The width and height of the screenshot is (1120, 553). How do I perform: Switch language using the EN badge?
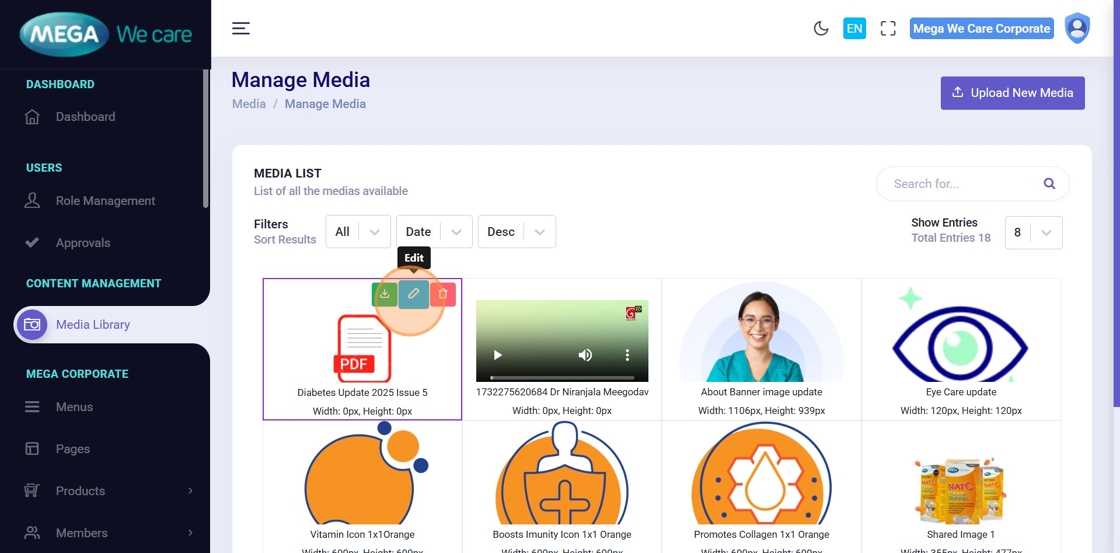coord(854,28)
